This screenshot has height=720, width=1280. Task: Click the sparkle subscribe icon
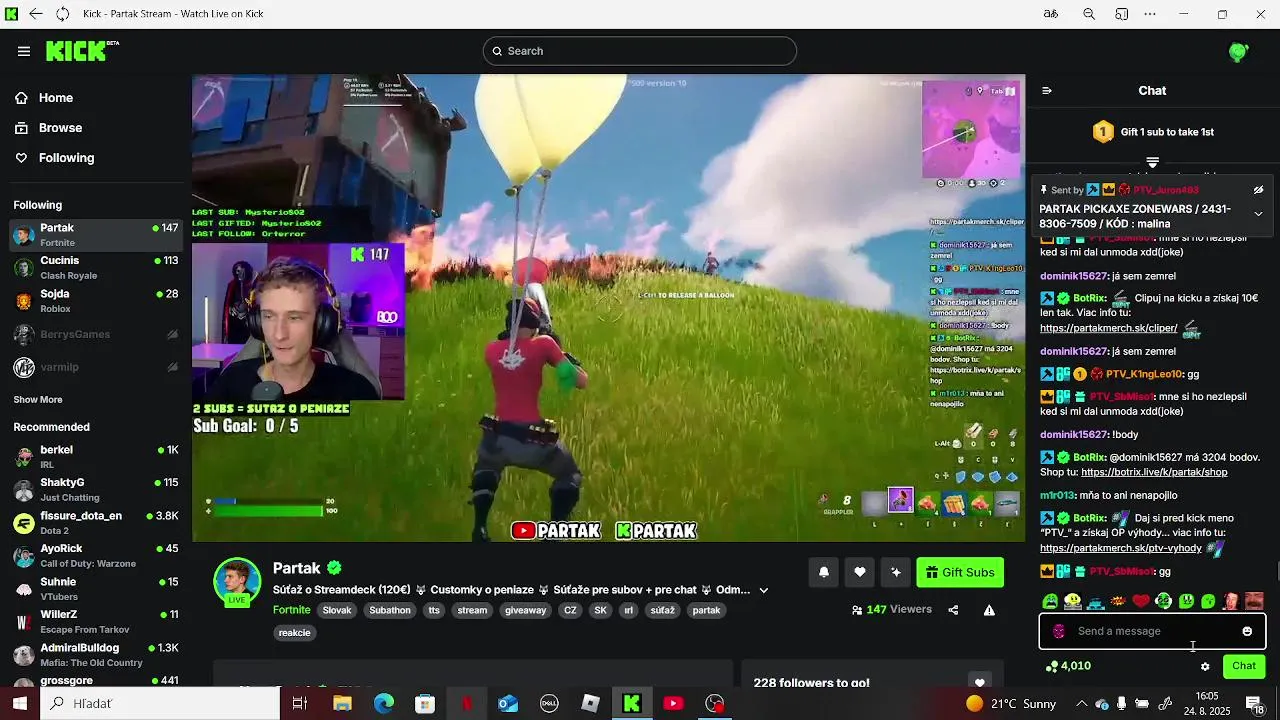pos(896,572)
